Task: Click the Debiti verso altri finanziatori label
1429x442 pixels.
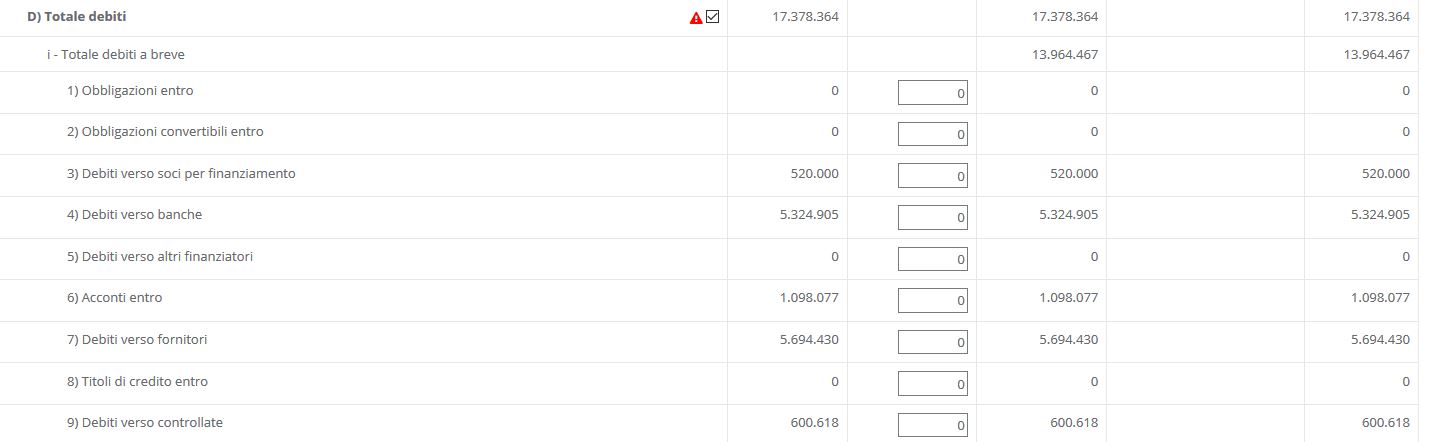Action: click(160, 257)
